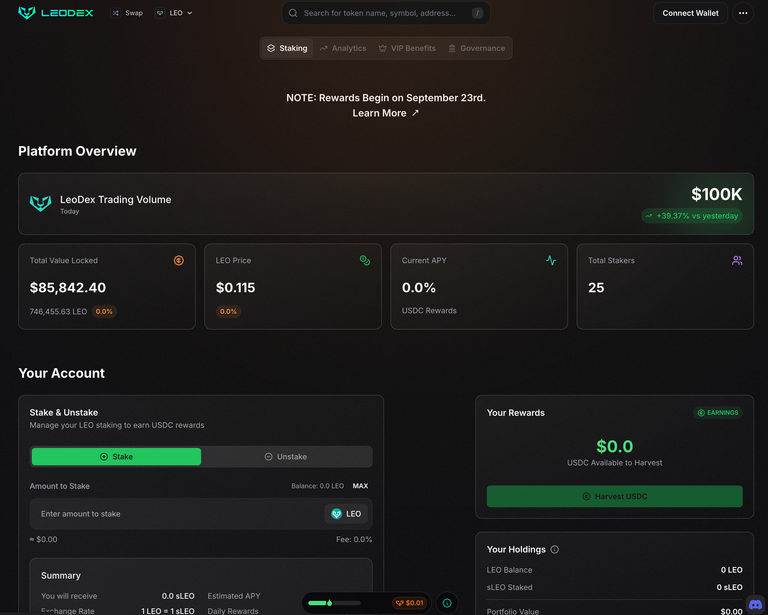Open the Swap menu item
This screenshot has height=615, width=768.
click(127, 13)
